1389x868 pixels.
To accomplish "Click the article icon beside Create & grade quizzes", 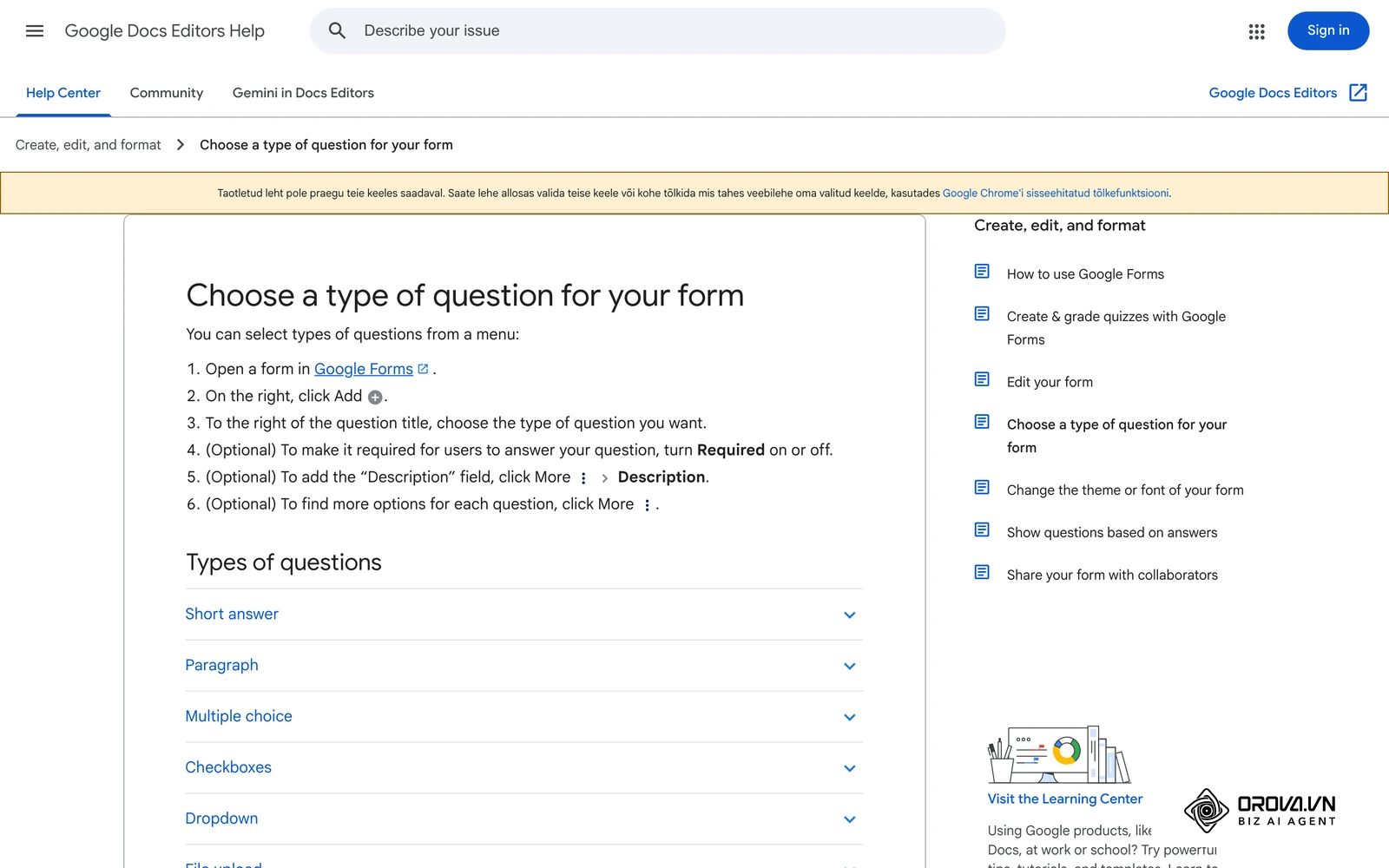I will [x=982, y=314].
